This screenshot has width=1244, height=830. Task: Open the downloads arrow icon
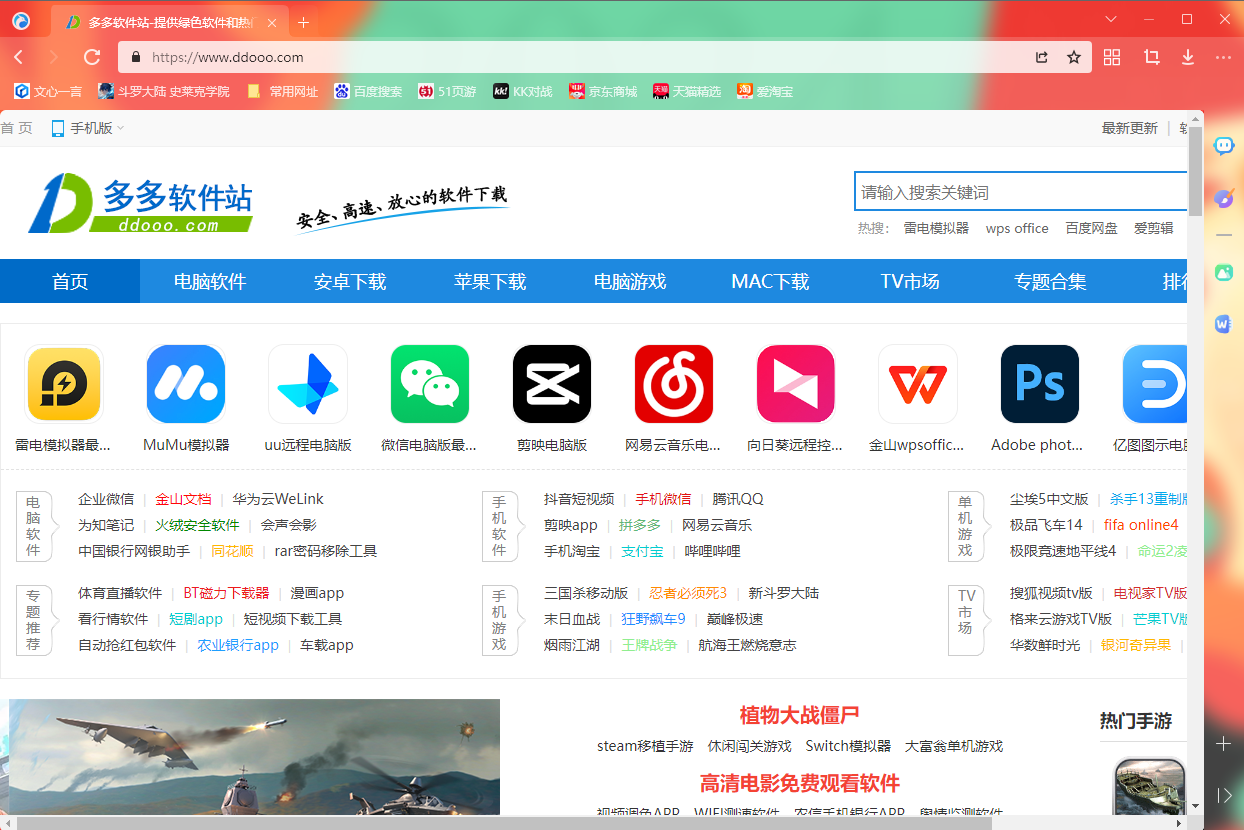pos(1188,57)
